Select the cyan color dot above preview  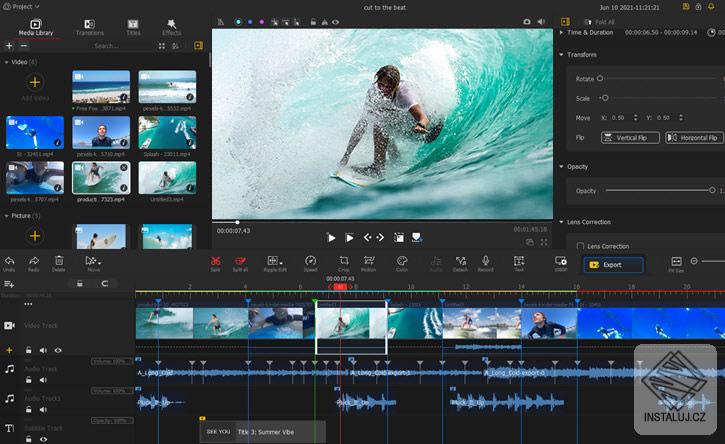tap(238, 22)
